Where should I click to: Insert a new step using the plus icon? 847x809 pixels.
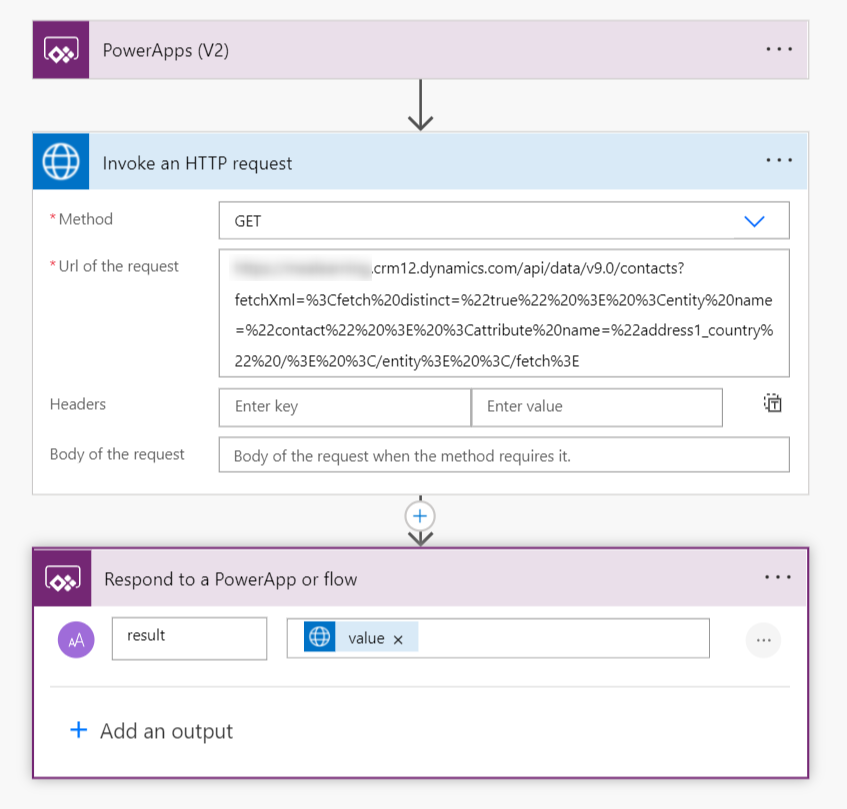pos(420,516)
